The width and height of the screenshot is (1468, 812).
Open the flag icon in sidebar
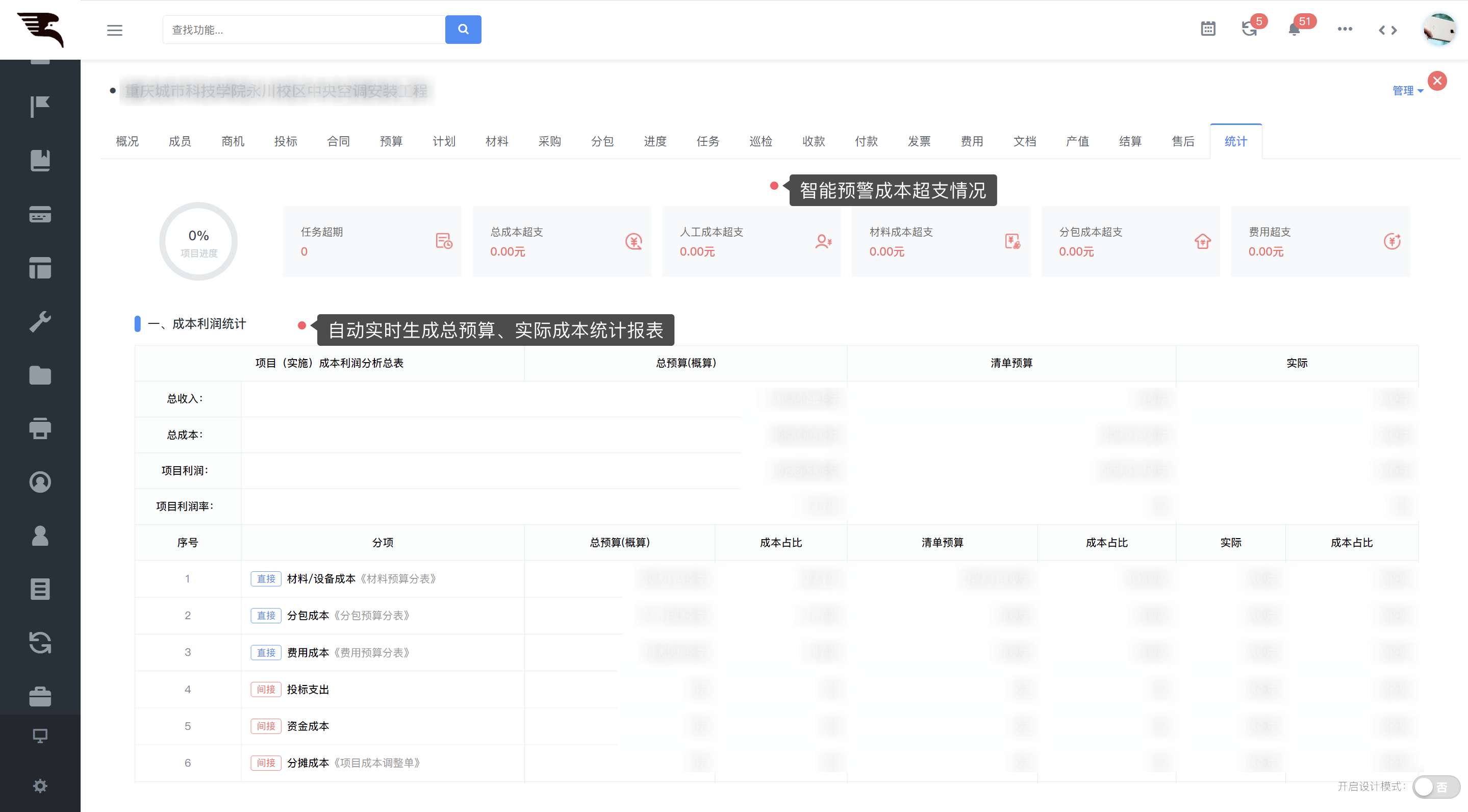coord(40,107)
